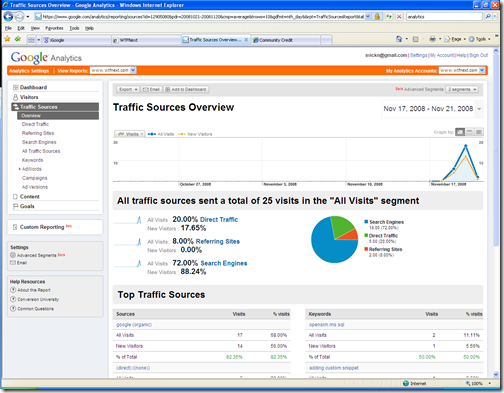Select the rightmost Graph by view toggle
The image size is (504, 393).
click(479, 132)
